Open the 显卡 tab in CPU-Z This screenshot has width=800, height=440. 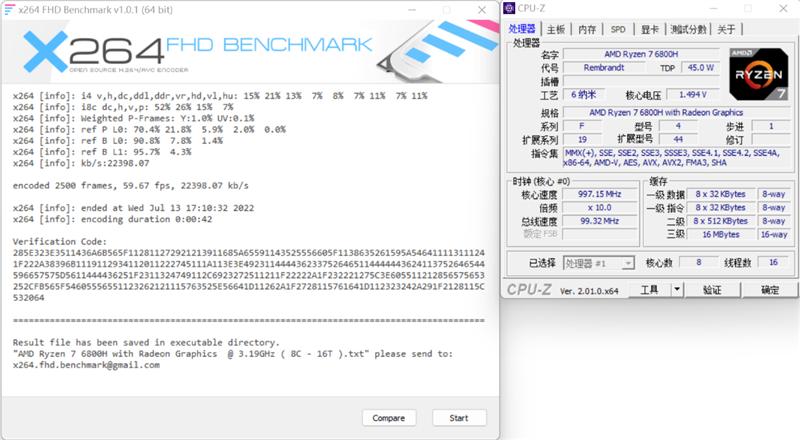[x=649, y=29]
